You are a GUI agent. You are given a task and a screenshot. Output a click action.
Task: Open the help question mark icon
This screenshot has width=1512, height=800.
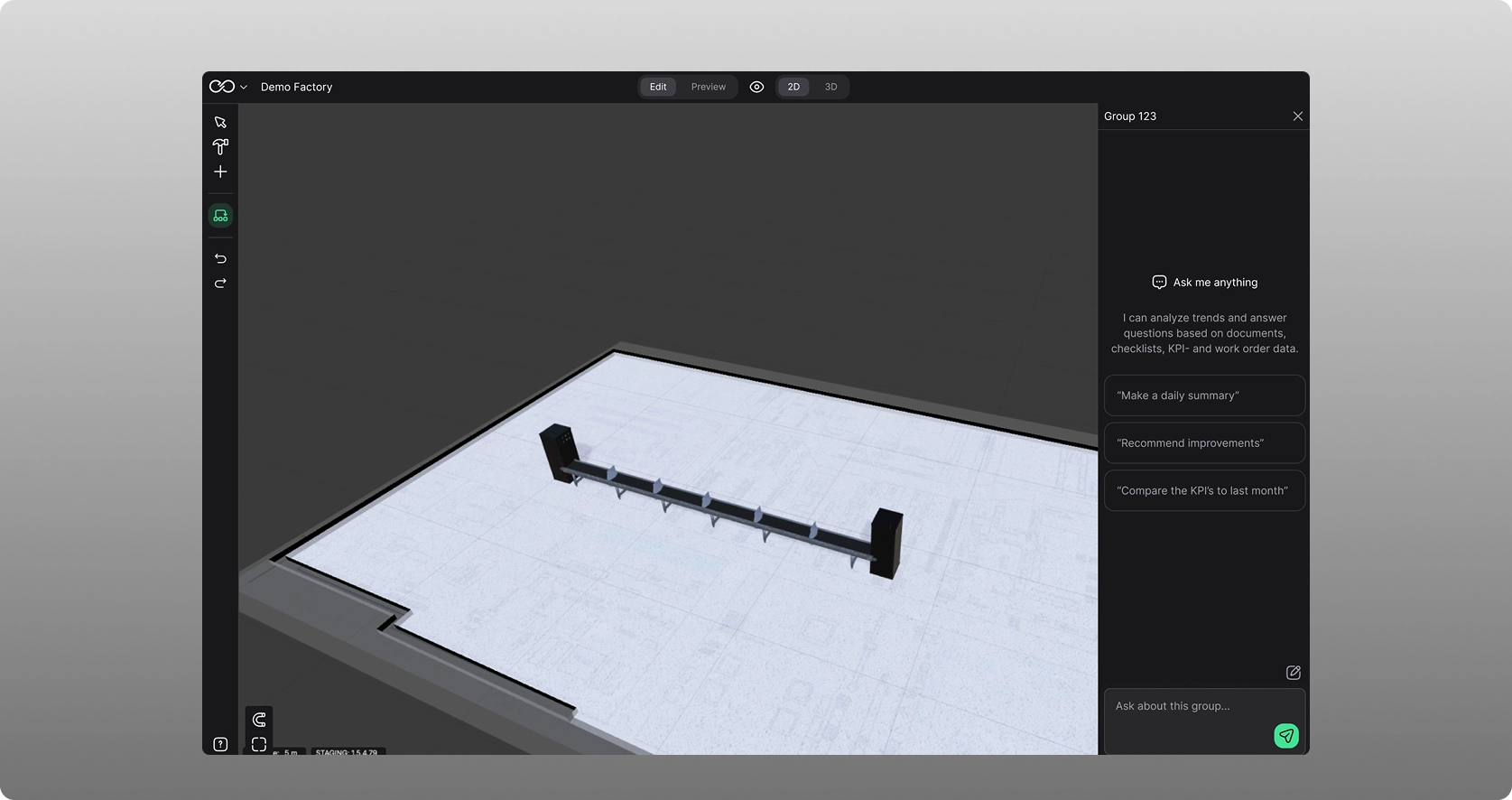click(x=220, y=744)
